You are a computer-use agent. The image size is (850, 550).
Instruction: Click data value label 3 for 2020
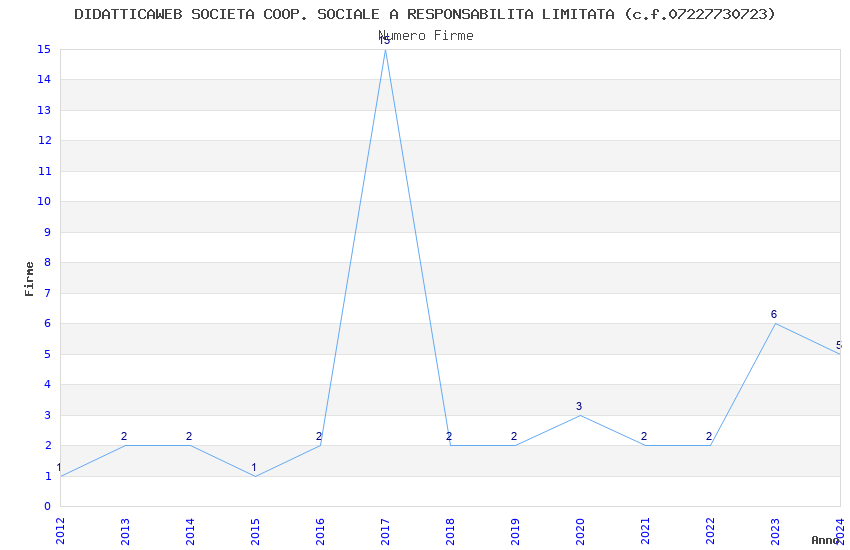(579, 406)
